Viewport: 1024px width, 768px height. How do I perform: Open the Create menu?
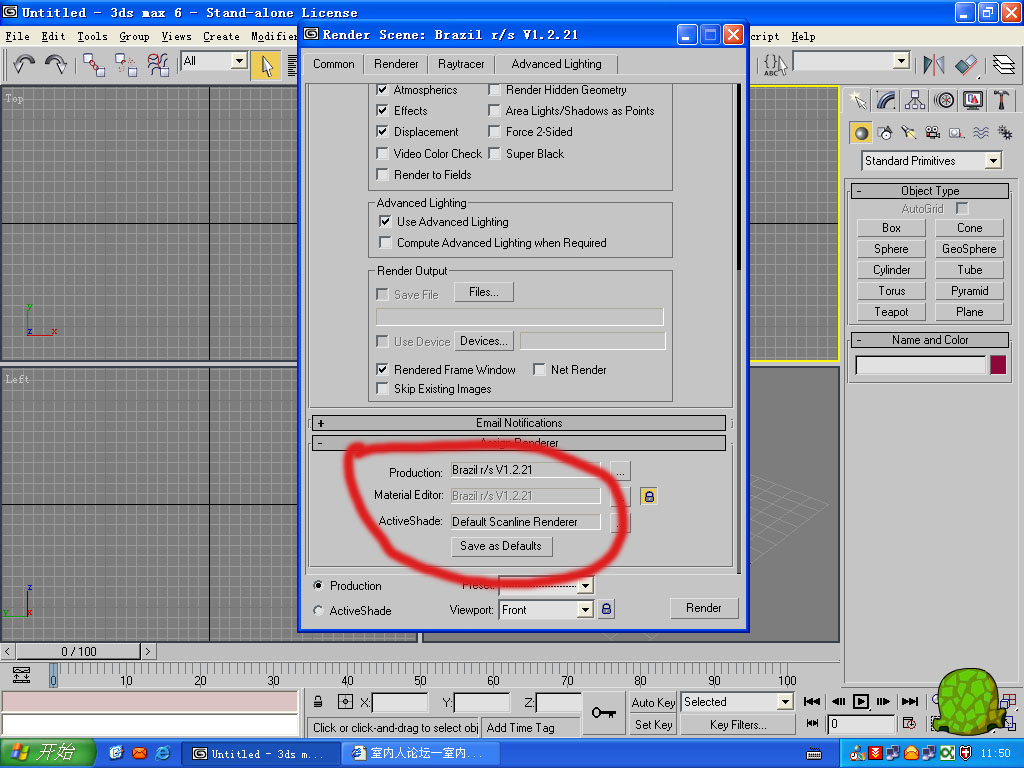[221, 37]
